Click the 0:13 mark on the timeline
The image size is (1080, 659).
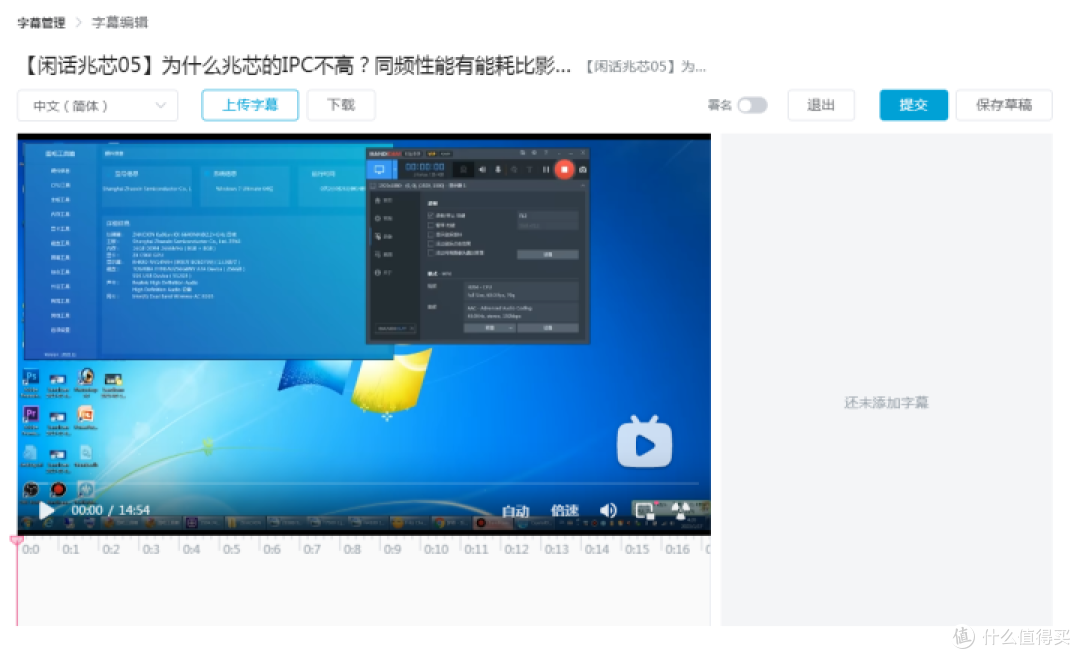pos(557,550)
